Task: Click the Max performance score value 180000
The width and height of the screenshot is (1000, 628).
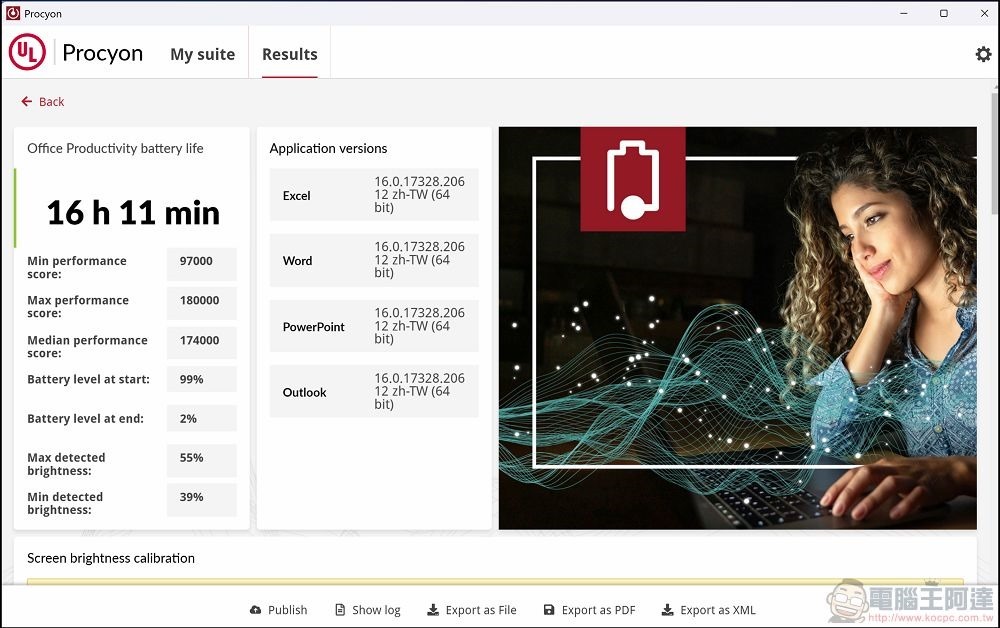Action: pos(202,303)
